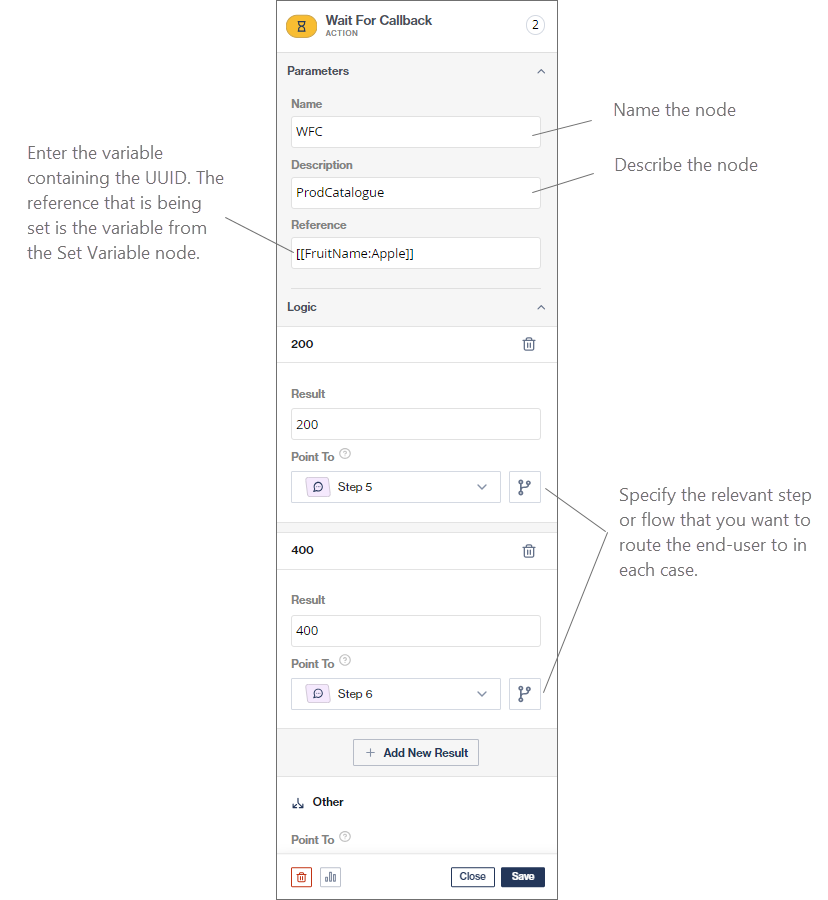Open the statistics bar chart icon
Screen dimensions: 828x900
click(x=330, y=877)
